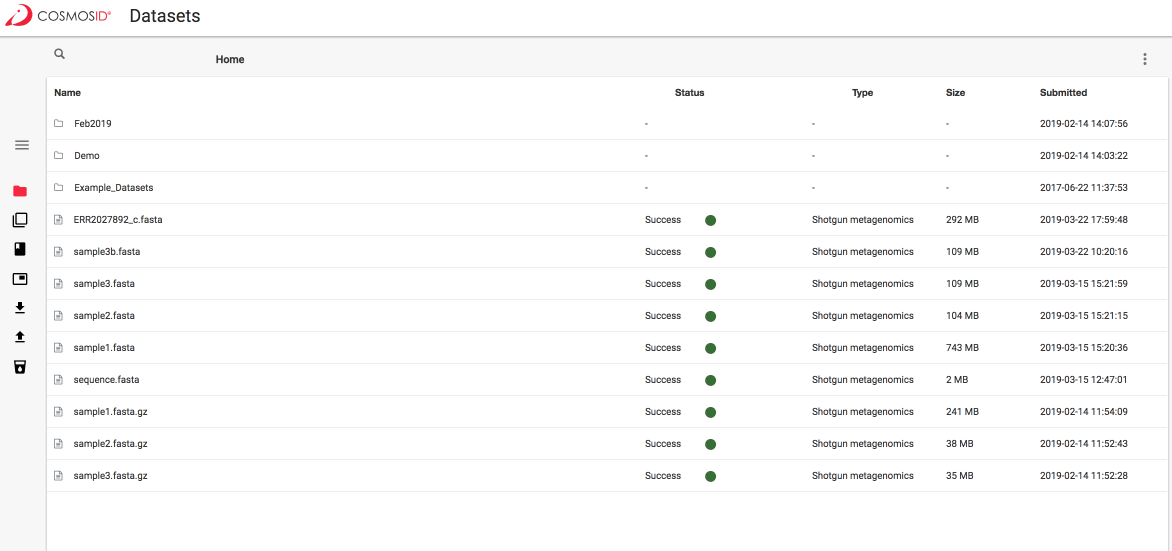The height and width of the screenshot is (551, 1172).
Task: Click folder icon of Example_Datasets row
Action: [58, 188]
